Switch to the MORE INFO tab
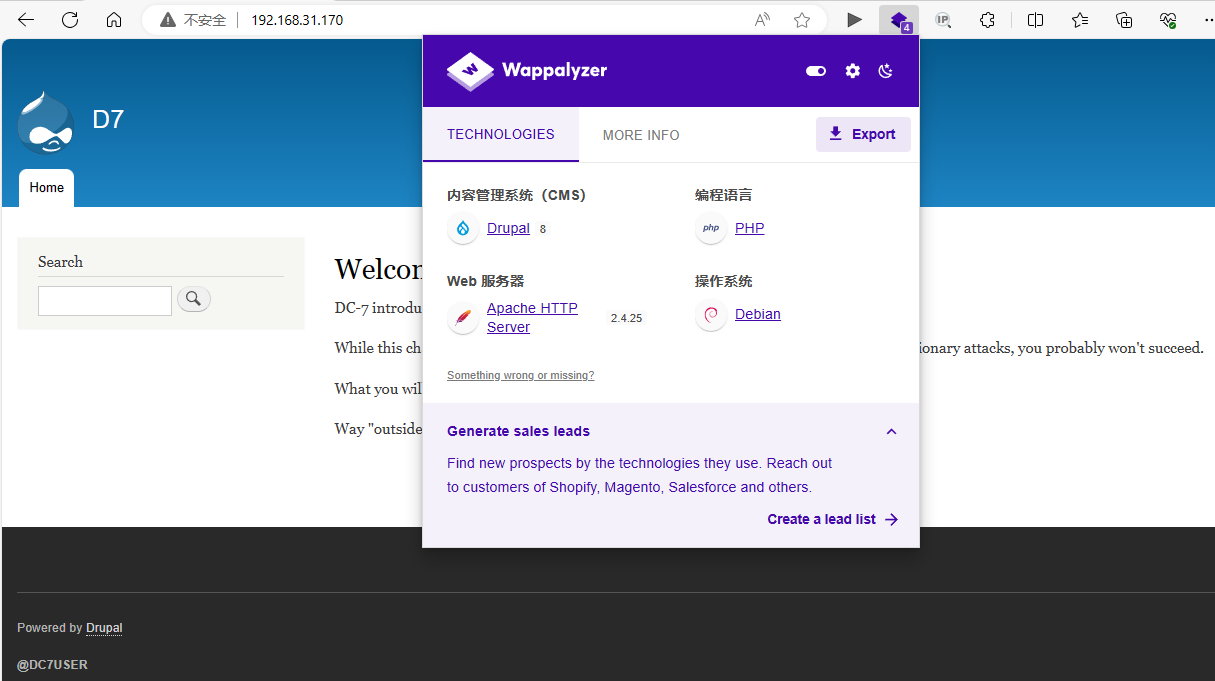The image size is (1215, 681). pos(641,135)
